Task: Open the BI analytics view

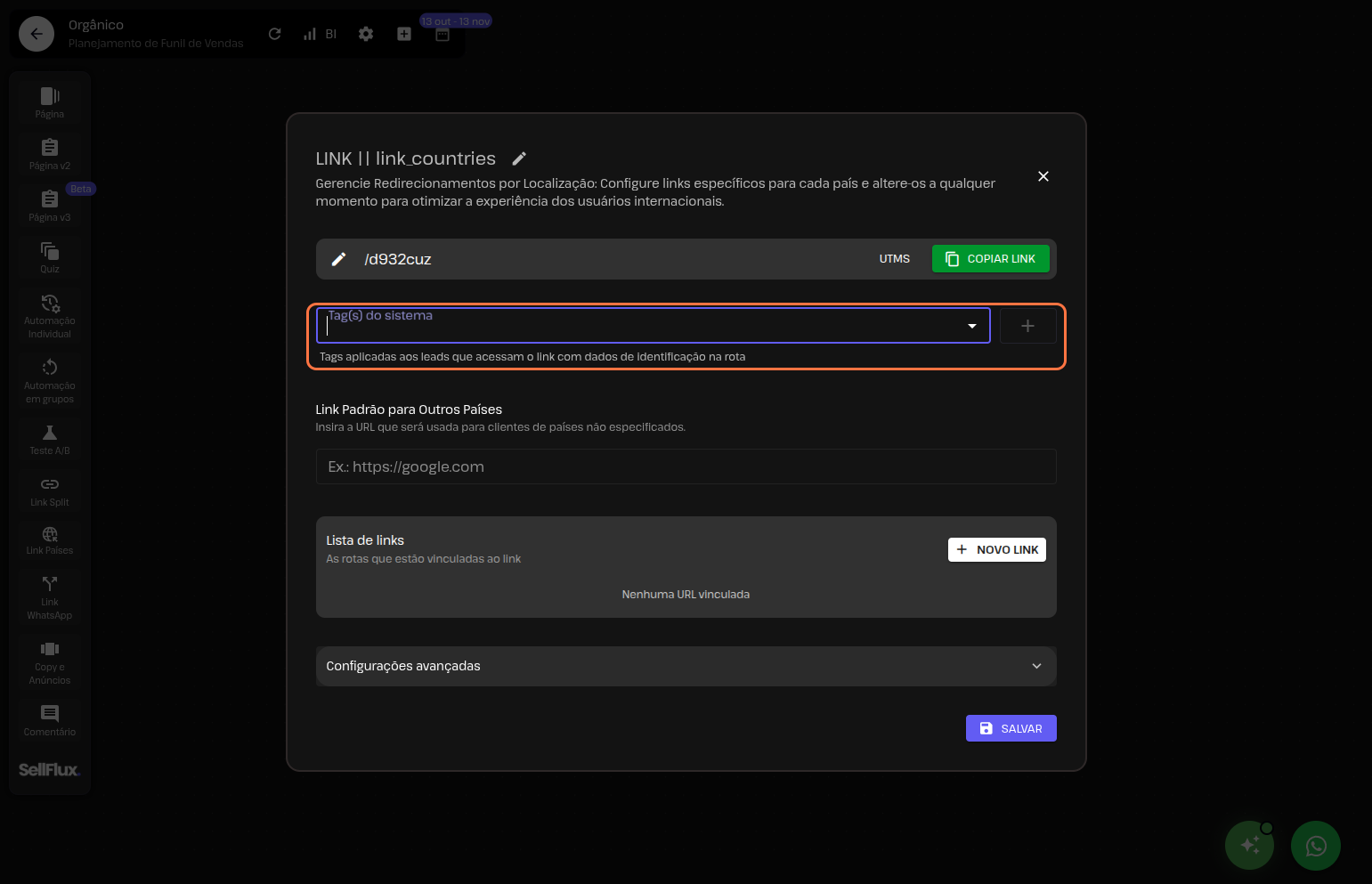Action: coord(321,33)
